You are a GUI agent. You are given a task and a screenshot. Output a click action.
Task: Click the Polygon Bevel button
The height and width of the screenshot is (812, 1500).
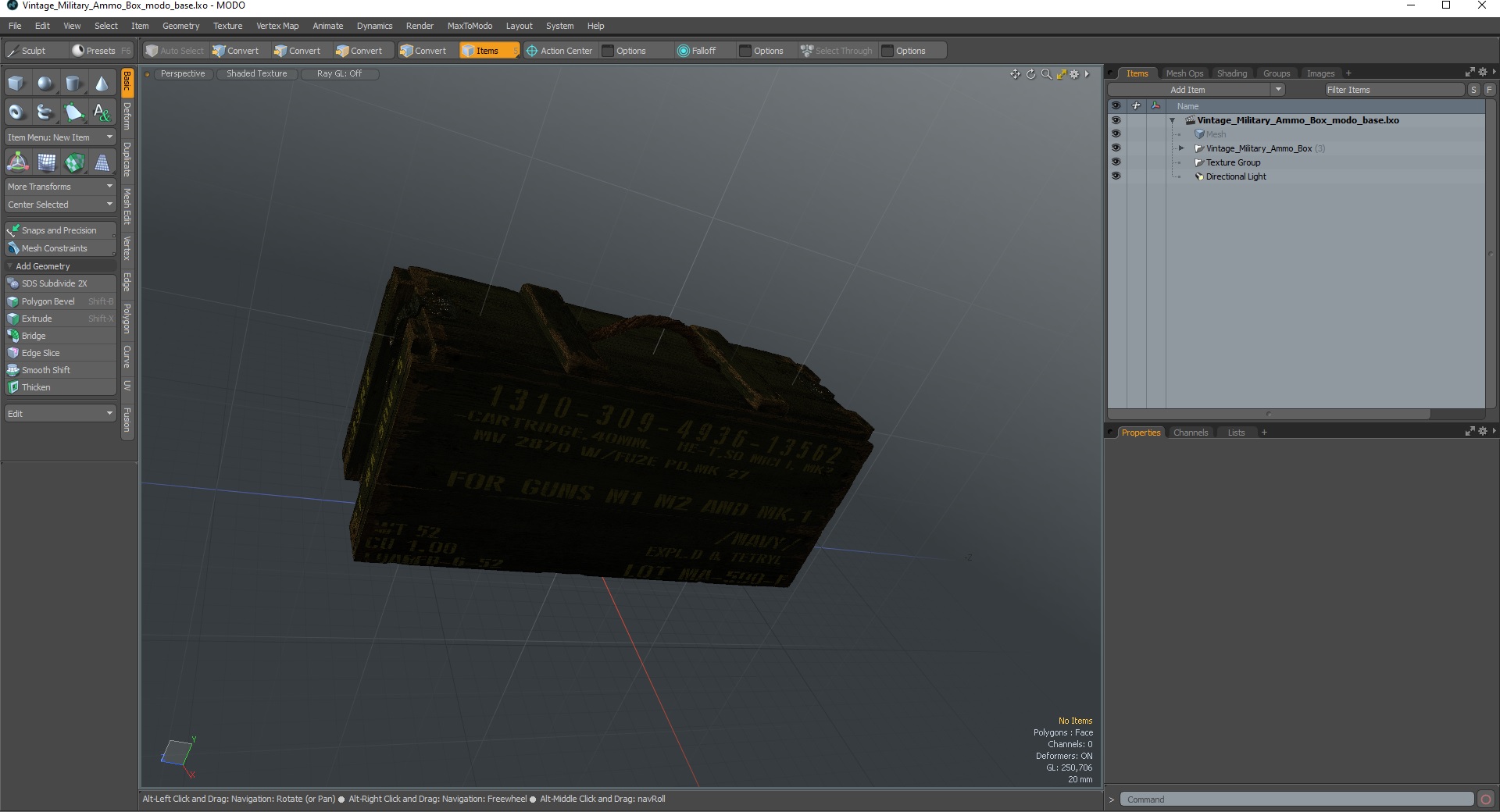(x=60, y=301)
